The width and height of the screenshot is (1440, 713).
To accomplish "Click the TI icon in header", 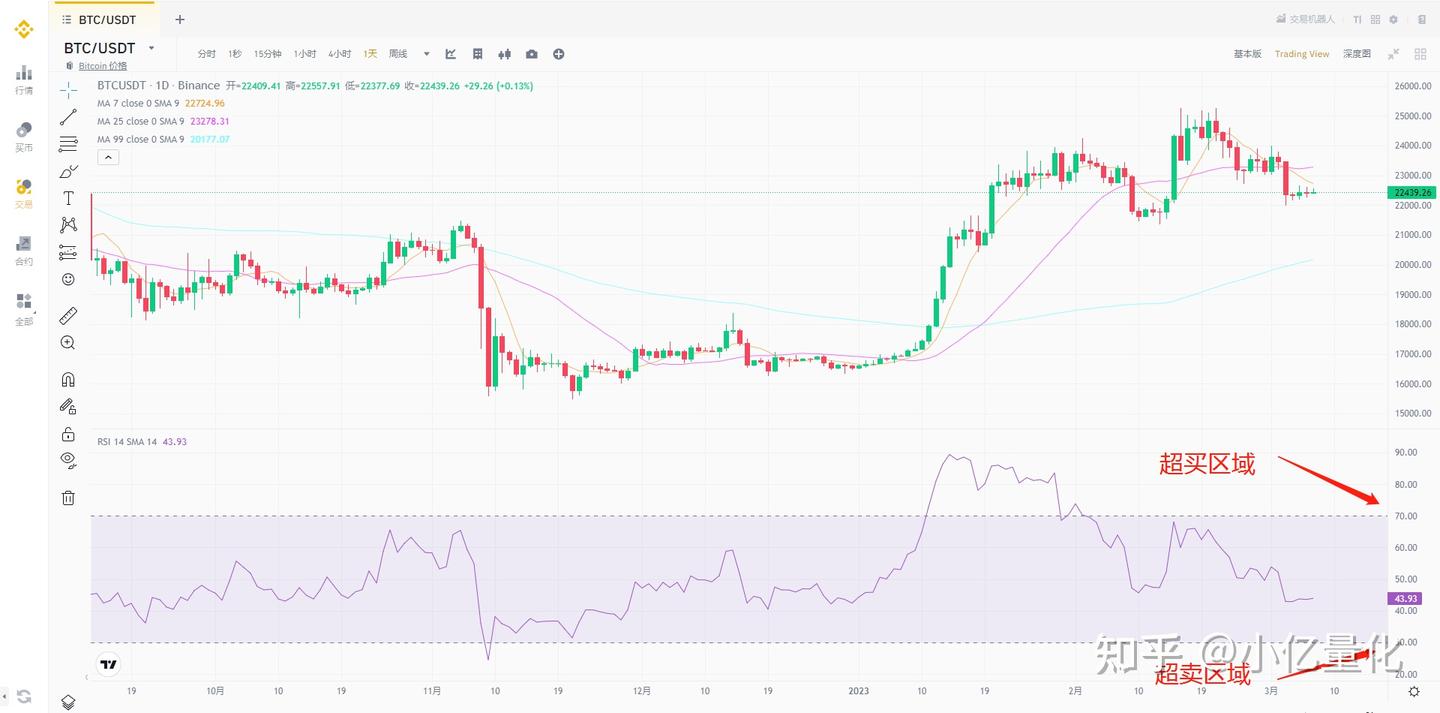I will [1357, 19].
